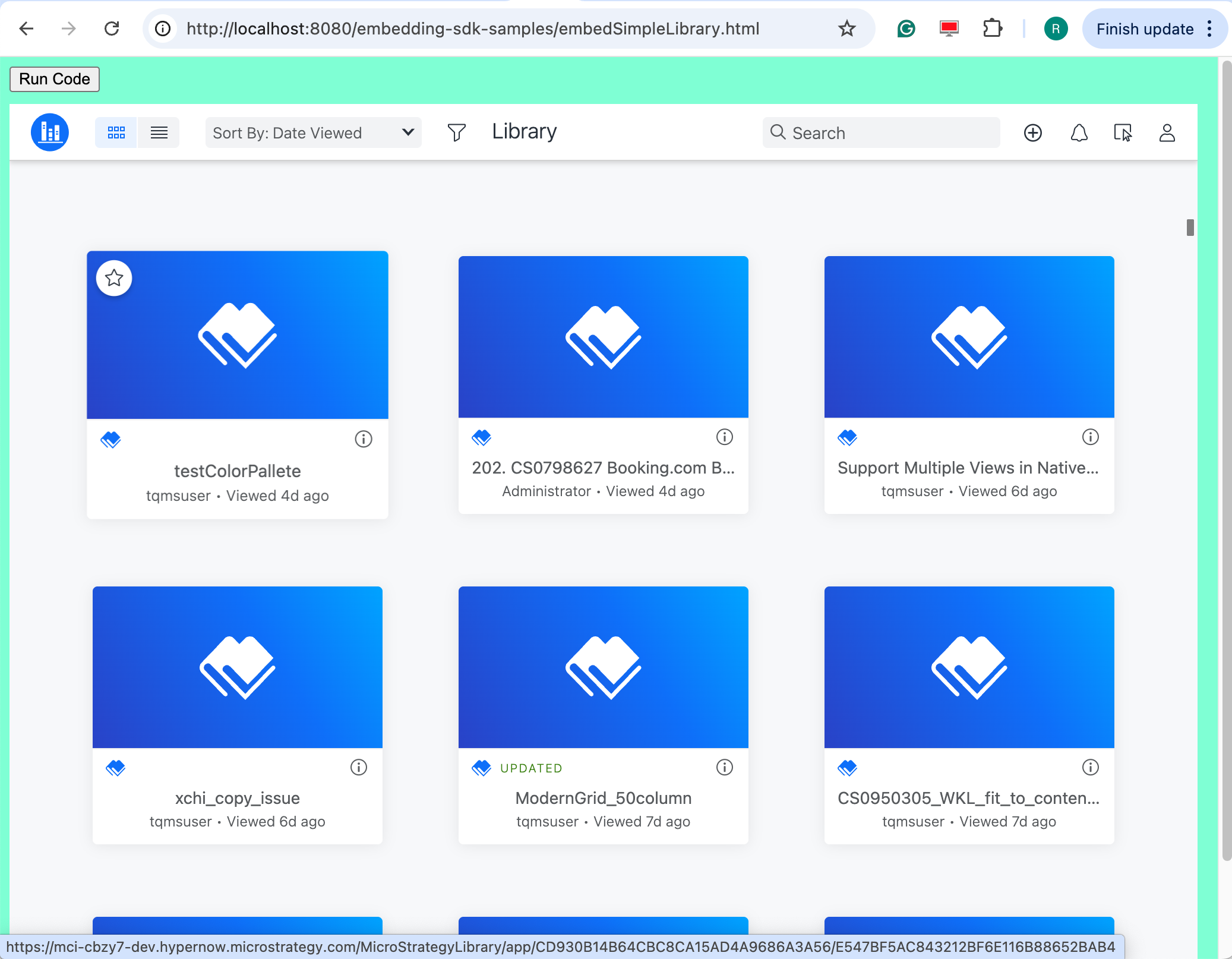The width and height of the screenshot is (1232, 959).
Task: Switch to grid view layout
Action: pos(116,132)
